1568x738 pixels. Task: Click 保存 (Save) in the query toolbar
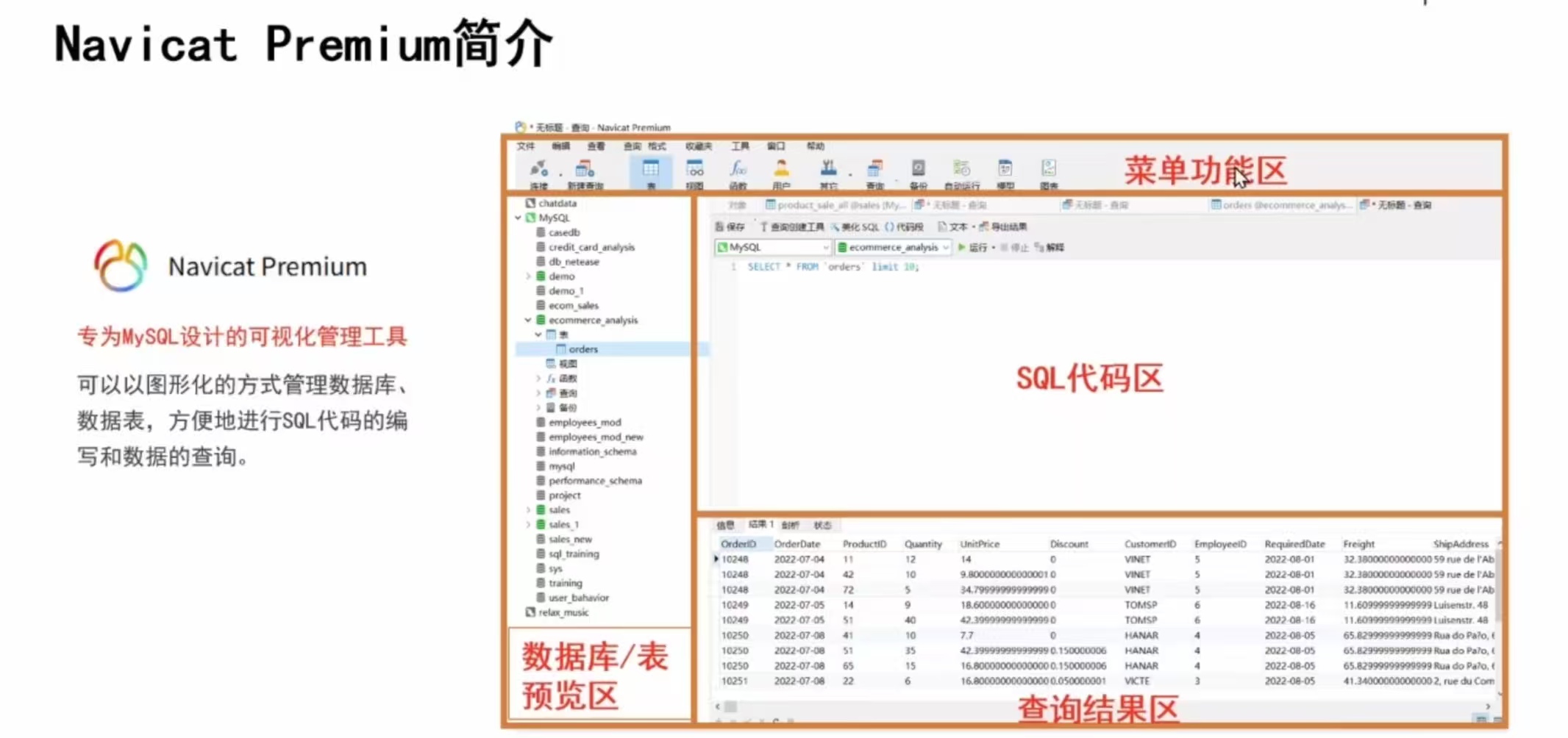730,226
